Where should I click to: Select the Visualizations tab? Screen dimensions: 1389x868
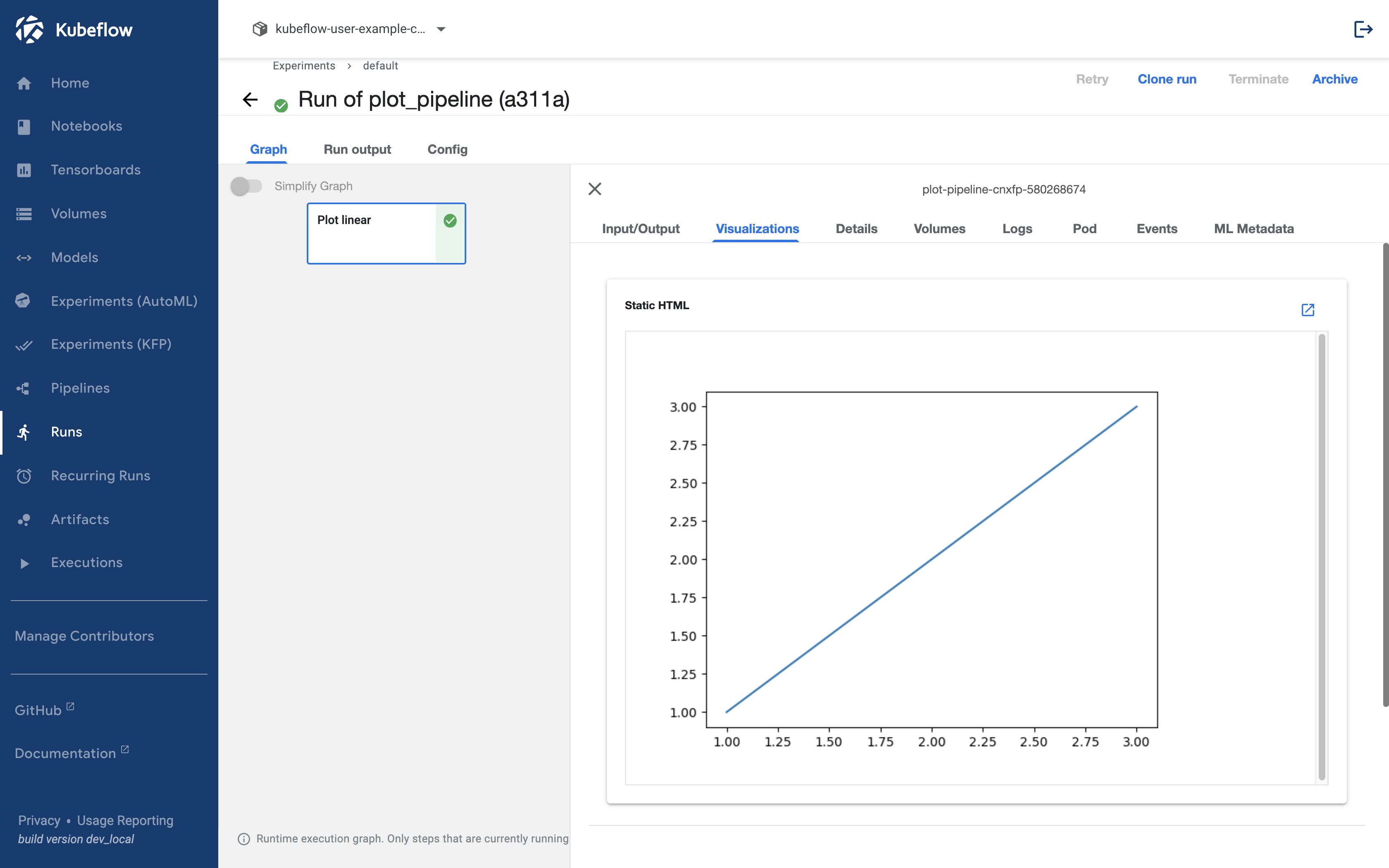coord(757,229)
